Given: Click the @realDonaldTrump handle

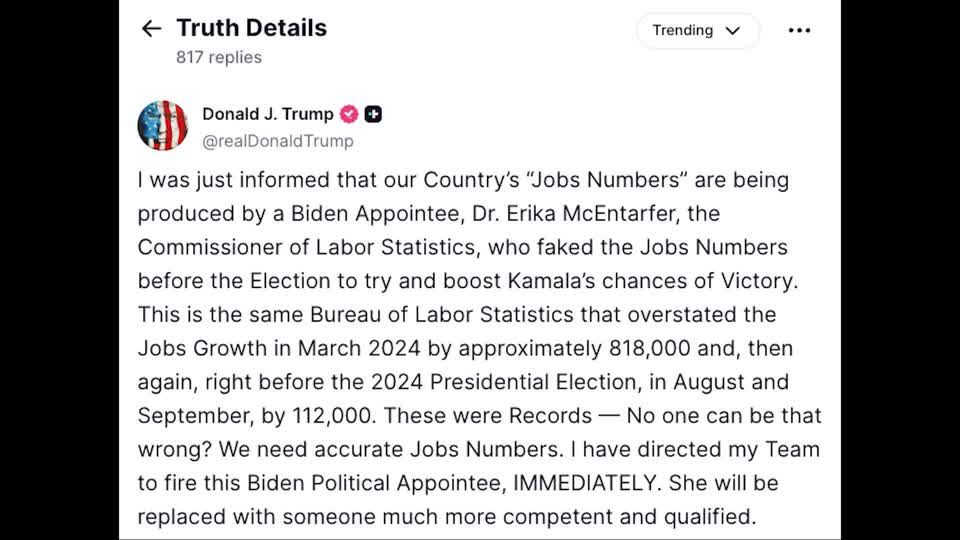Looking at the screenshot, I should pyautogui.click(x=278, y=141).
